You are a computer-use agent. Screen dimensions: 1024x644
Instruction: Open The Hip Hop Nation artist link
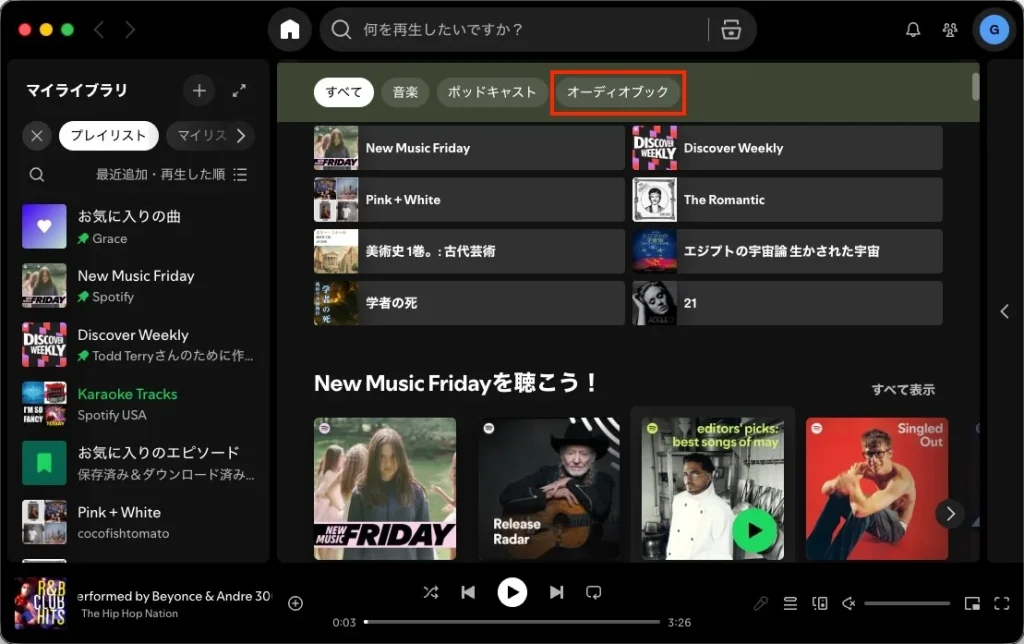[129, 613]
